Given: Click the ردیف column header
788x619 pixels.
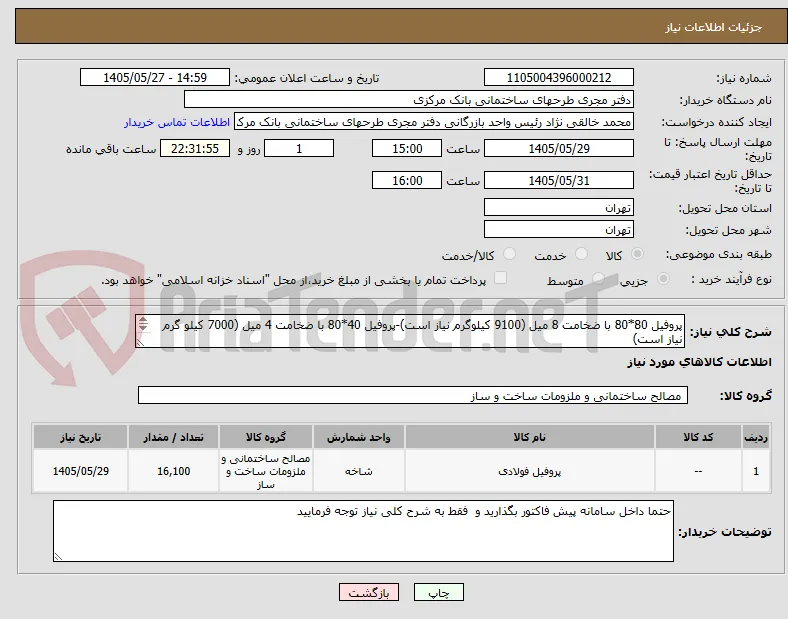Looking at the screenshot, I should pyautogui.click(x=756, y=437).
